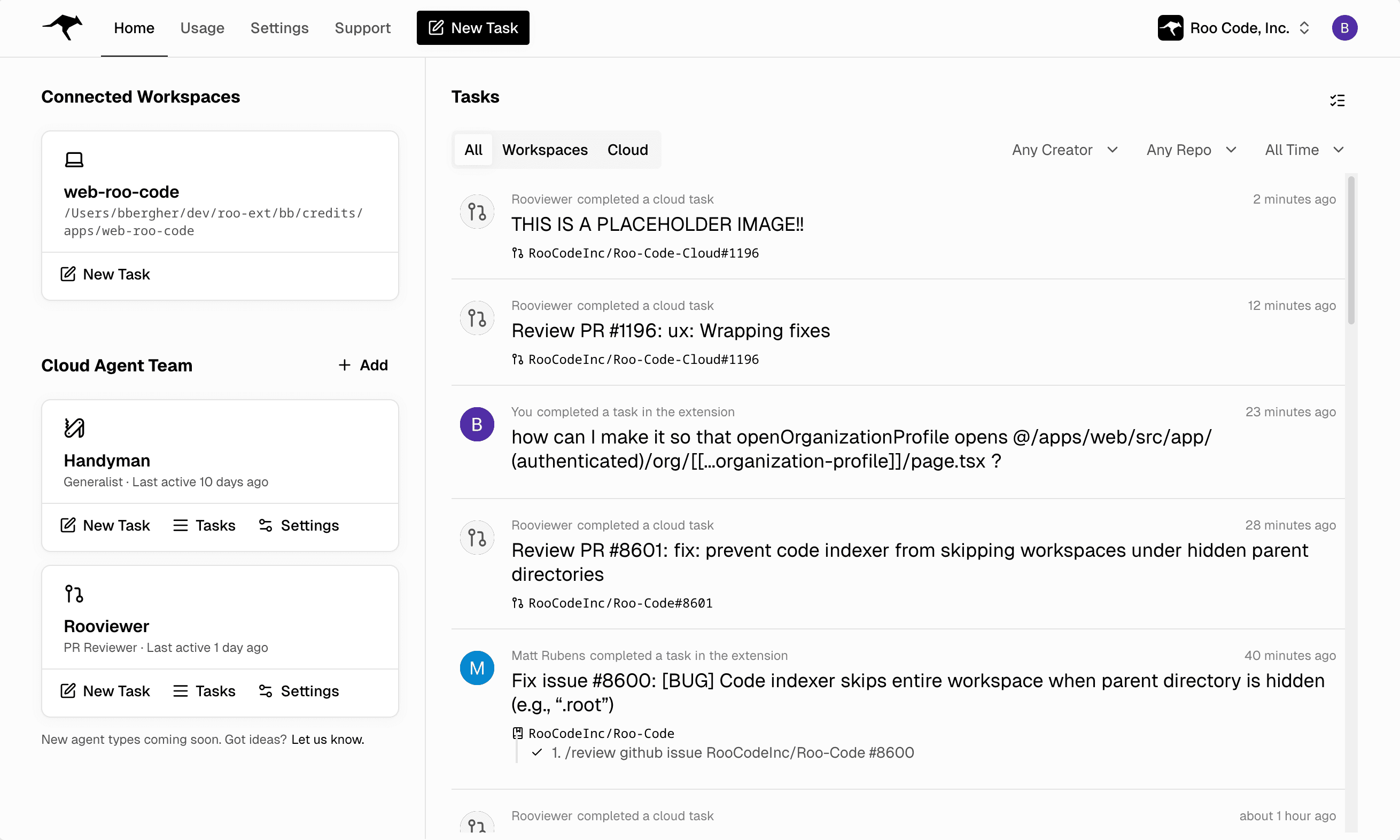Filter tasks by Workspaces
Viewport: 1400px width, 840px height.
click(x=545, y=150)
